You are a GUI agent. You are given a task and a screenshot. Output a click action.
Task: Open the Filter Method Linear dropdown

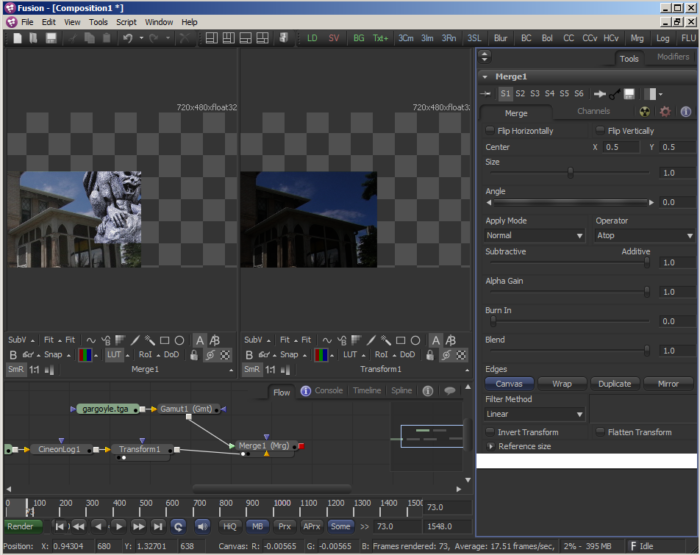coord(534,414)
